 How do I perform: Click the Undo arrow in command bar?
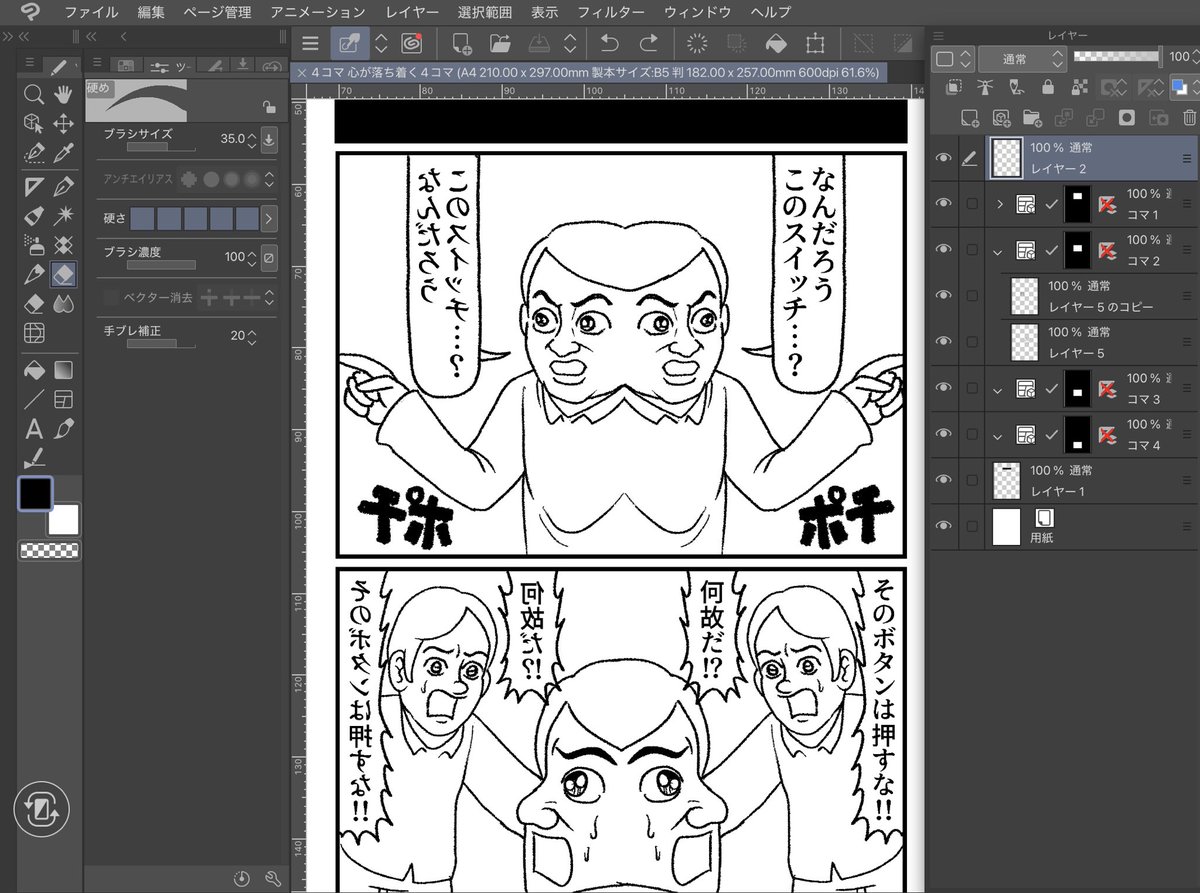(x=609, y=43)
